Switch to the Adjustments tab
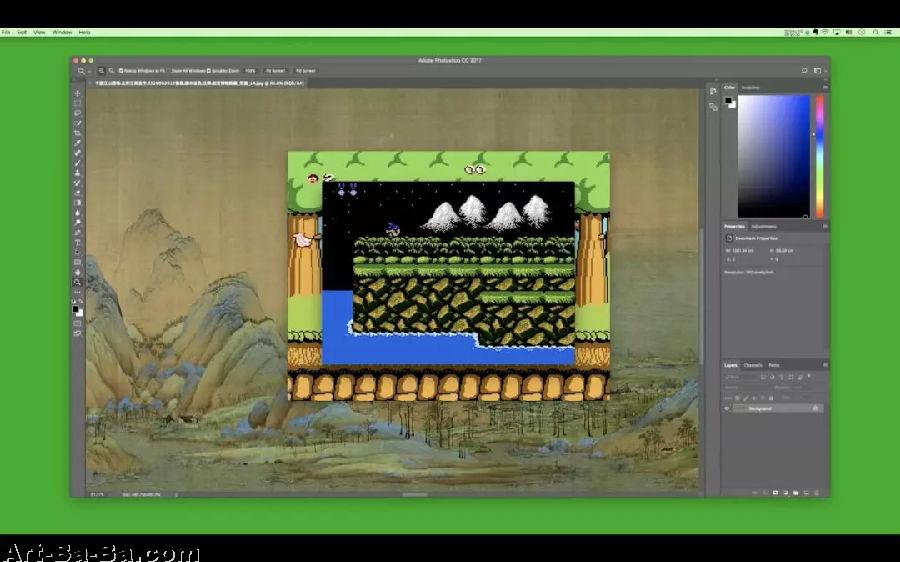 click(x=764, y=226)
